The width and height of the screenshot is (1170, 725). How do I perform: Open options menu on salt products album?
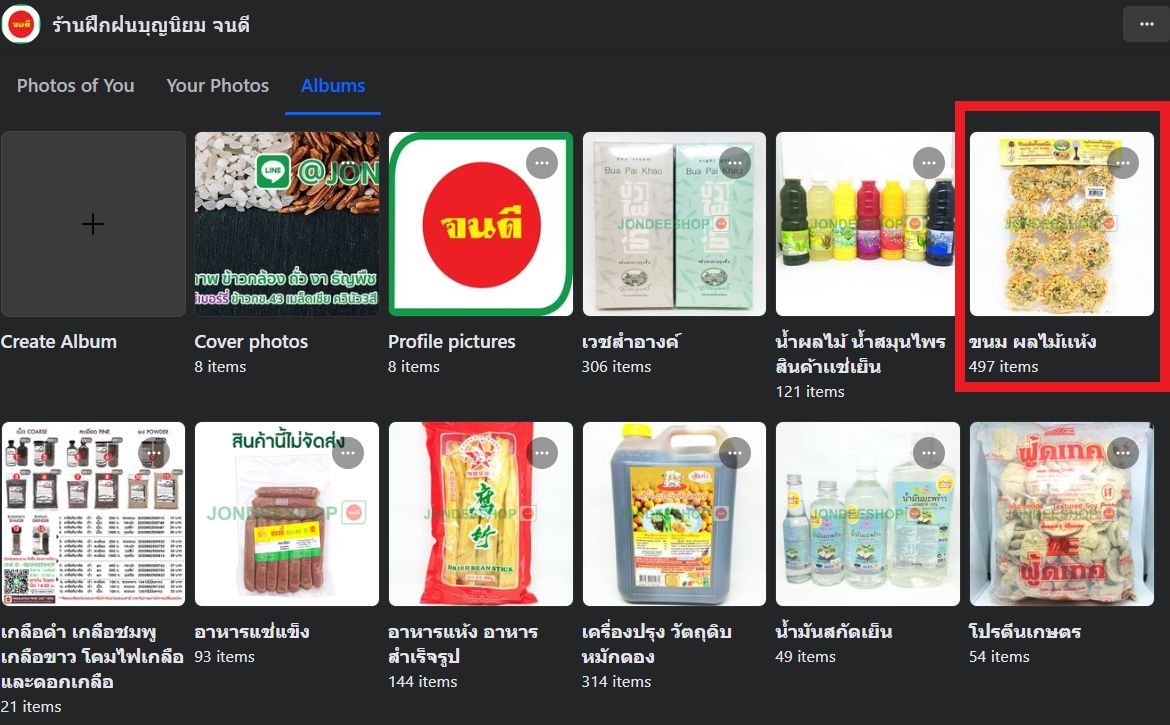(154, 453)
